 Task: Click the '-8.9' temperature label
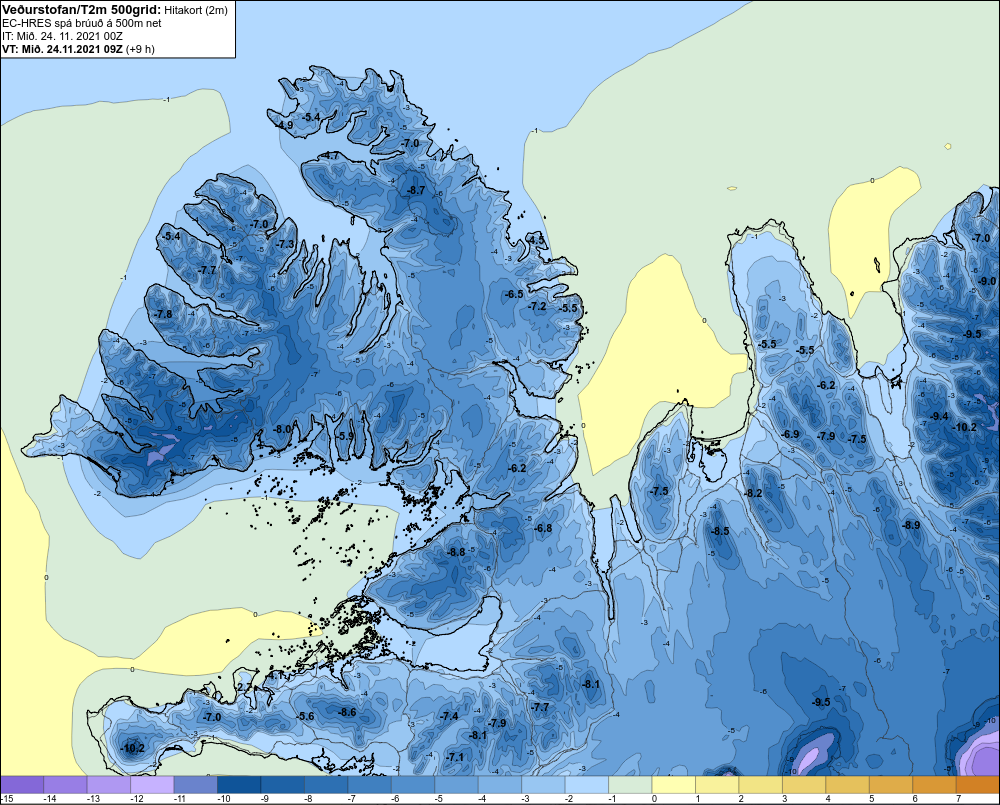tap(911, 525)
